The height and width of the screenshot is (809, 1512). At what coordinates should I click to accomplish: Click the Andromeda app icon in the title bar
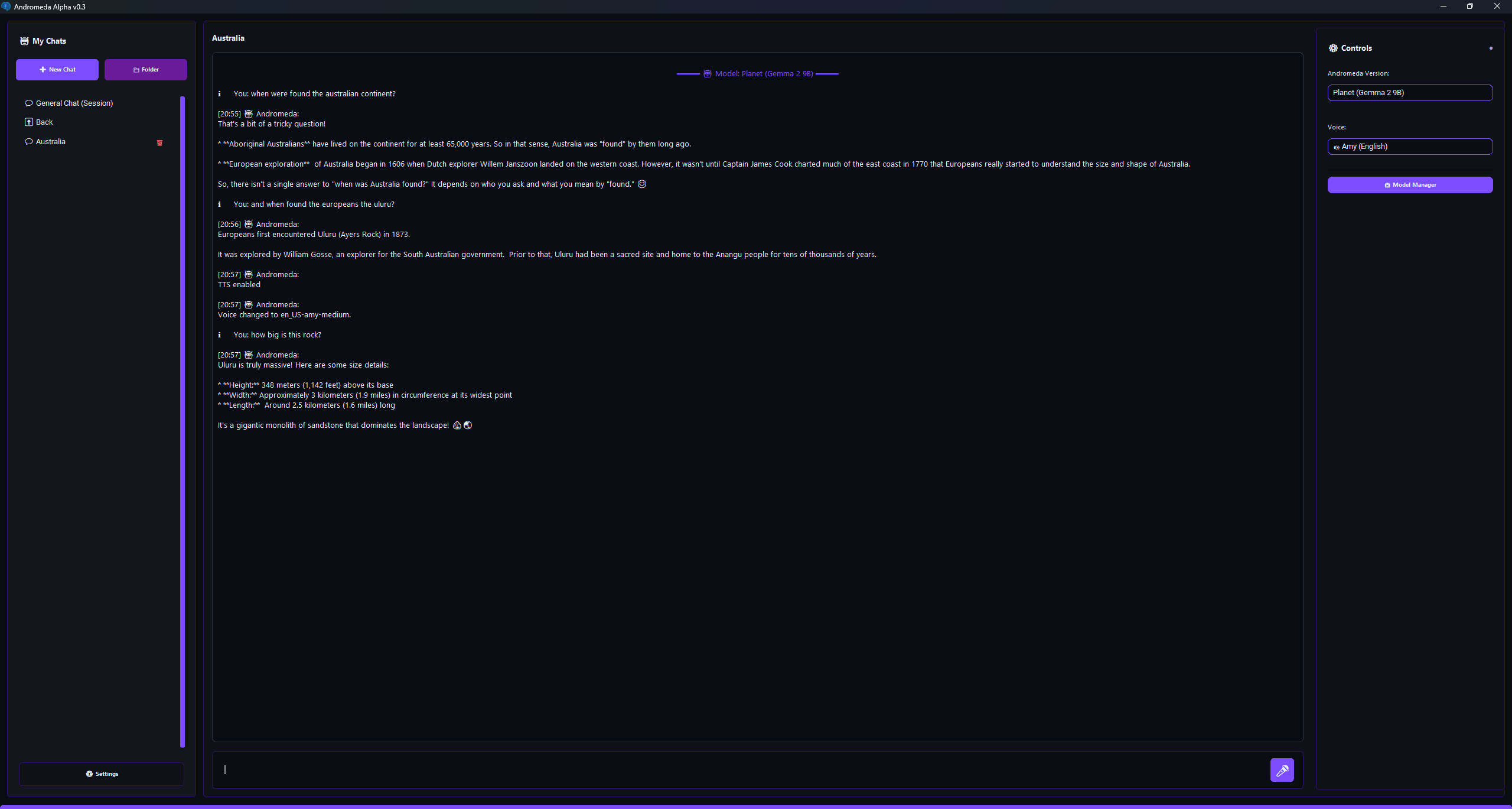(x=7, y=7)
